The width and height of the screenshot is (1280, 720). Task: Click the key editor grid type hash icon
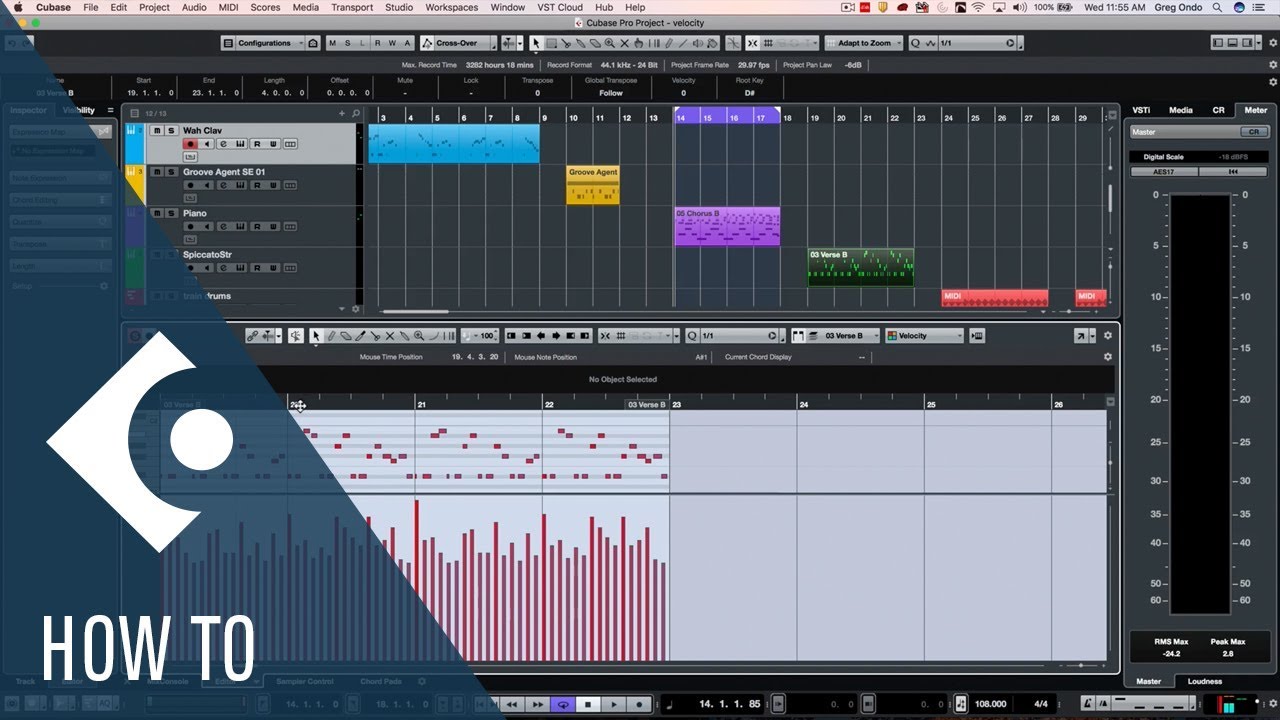pos(620,336)
